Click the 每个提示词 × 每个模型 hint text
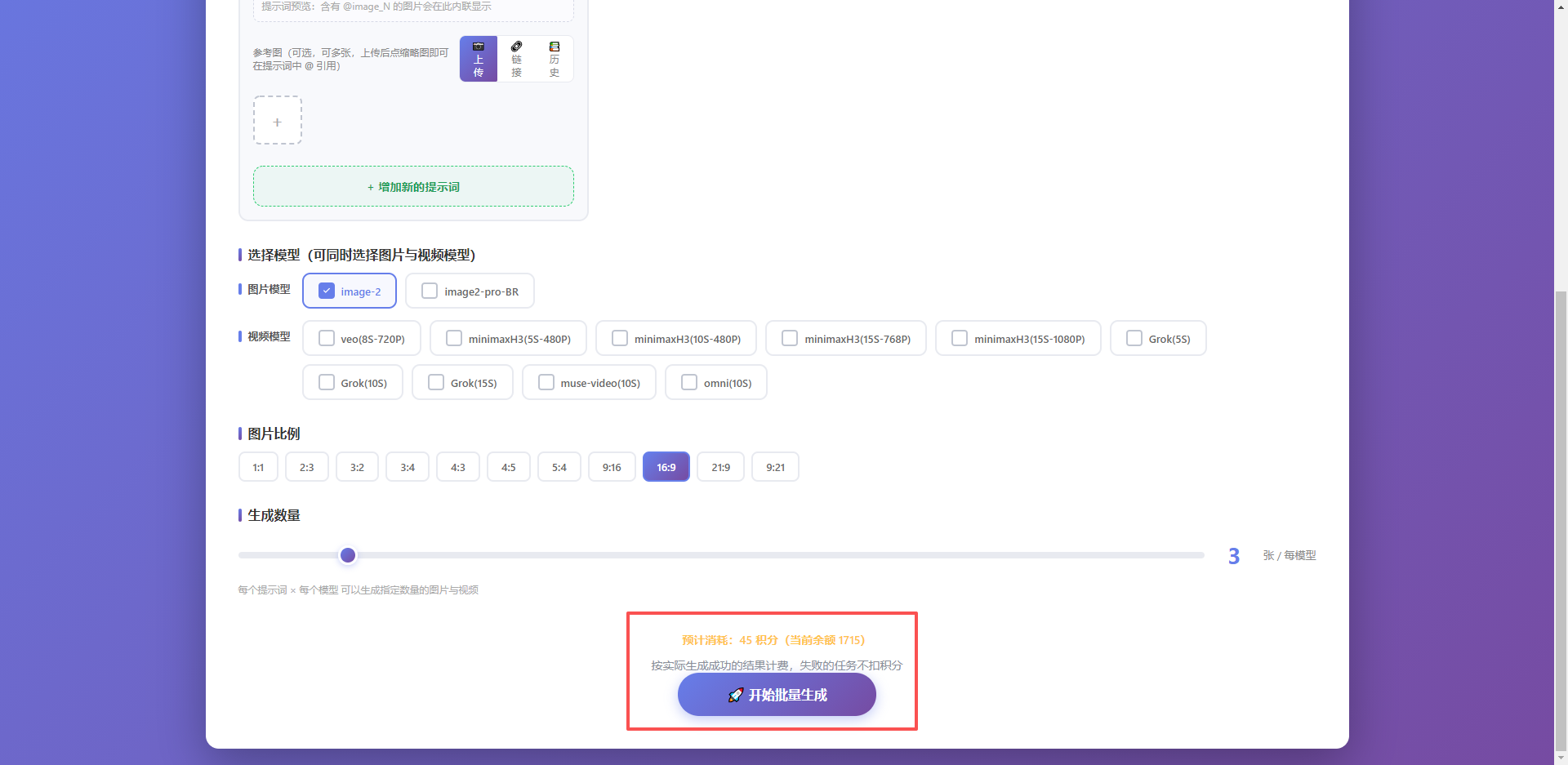The image size is (1568, 765). [x=358, y=589]
